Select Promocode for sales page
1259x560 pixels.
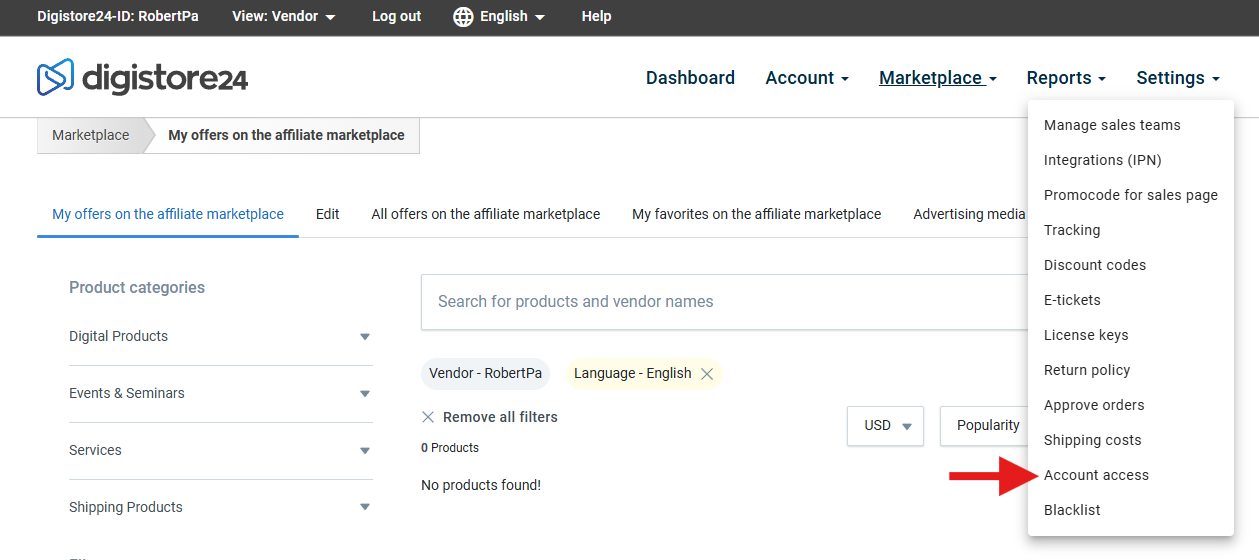1130,195
